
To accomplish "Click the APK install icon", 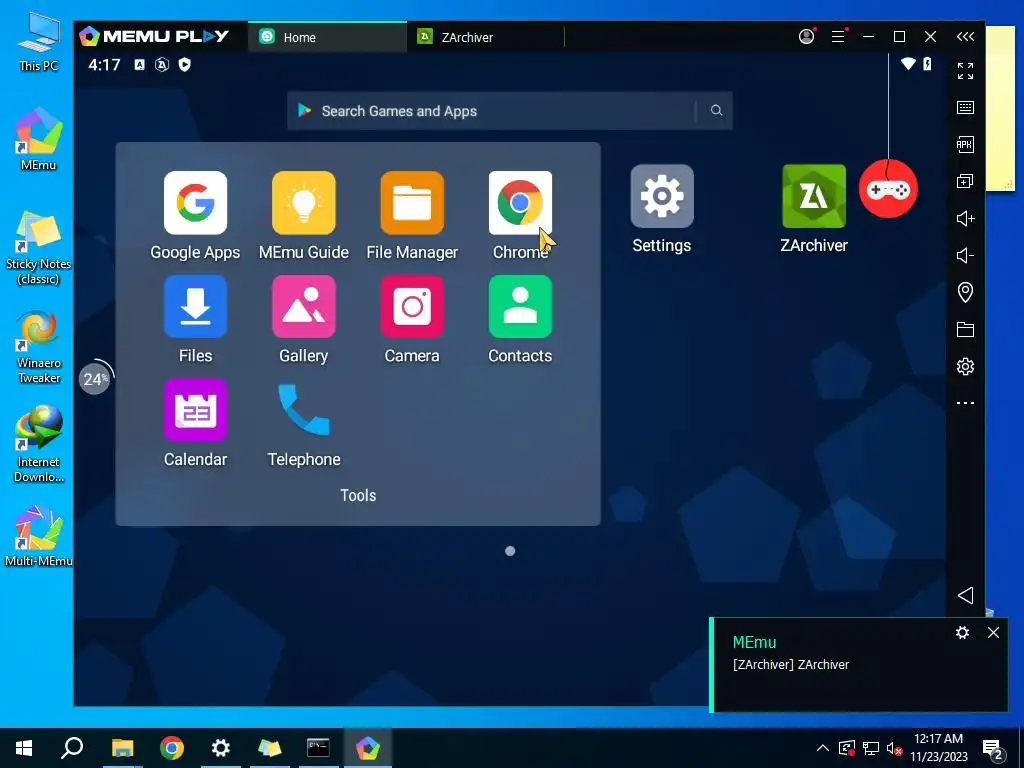I will click(x=965, y=144).
